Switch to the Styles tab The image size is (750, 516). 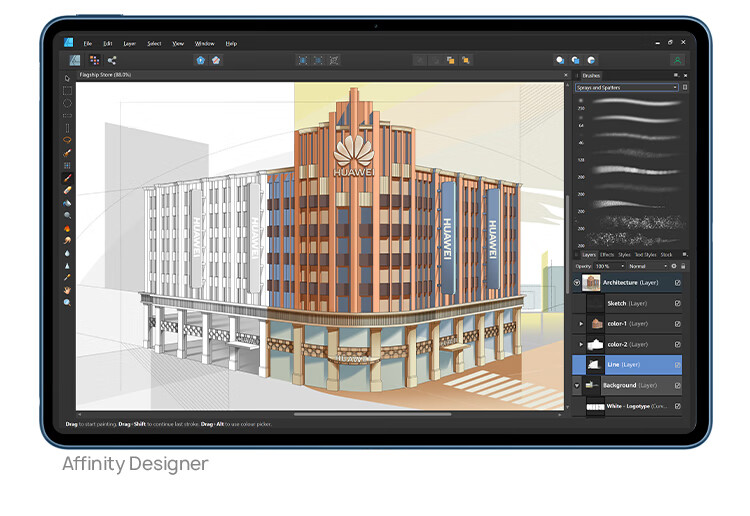[x=624, y=255]
